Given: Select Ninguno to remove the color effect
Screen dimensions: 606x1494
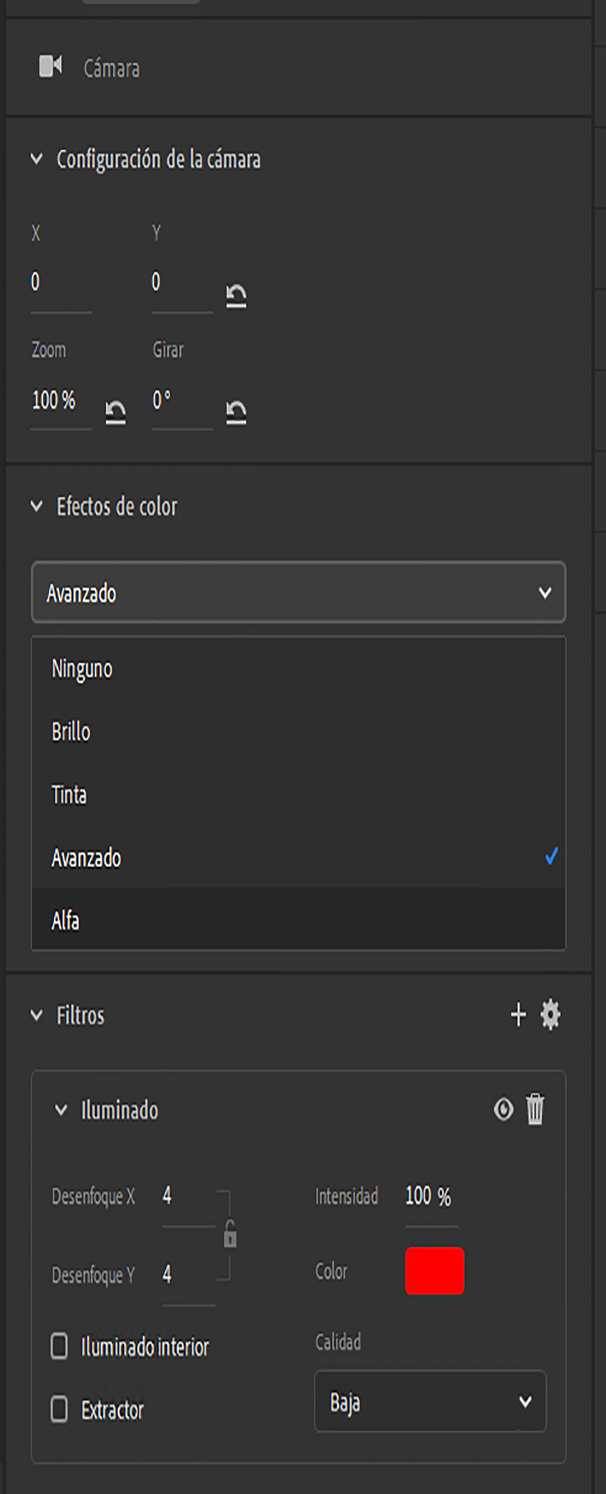Looking at the screenshot, I should [x=80, y=669].
